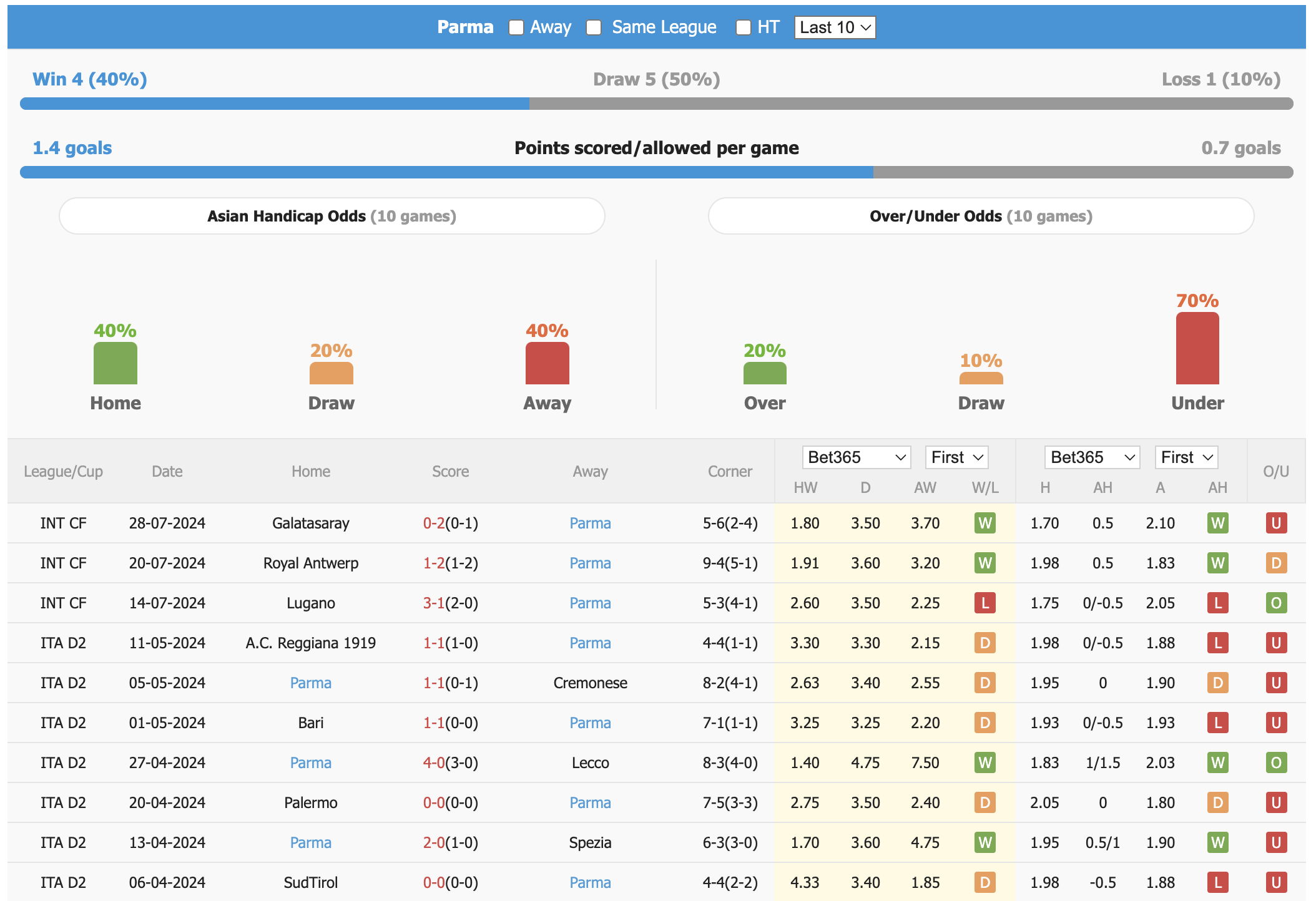Click W/L draw badge in Reggiana row
1316x901 pixels.
tap(985, 643)
